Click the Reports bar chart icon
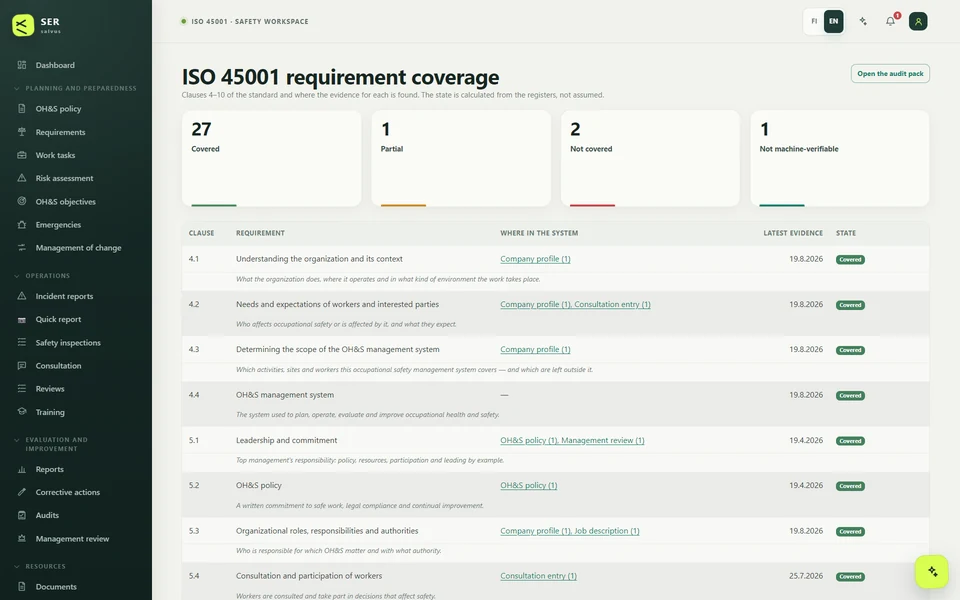This screenshot has height=600, width=960. tap(22, 469)
